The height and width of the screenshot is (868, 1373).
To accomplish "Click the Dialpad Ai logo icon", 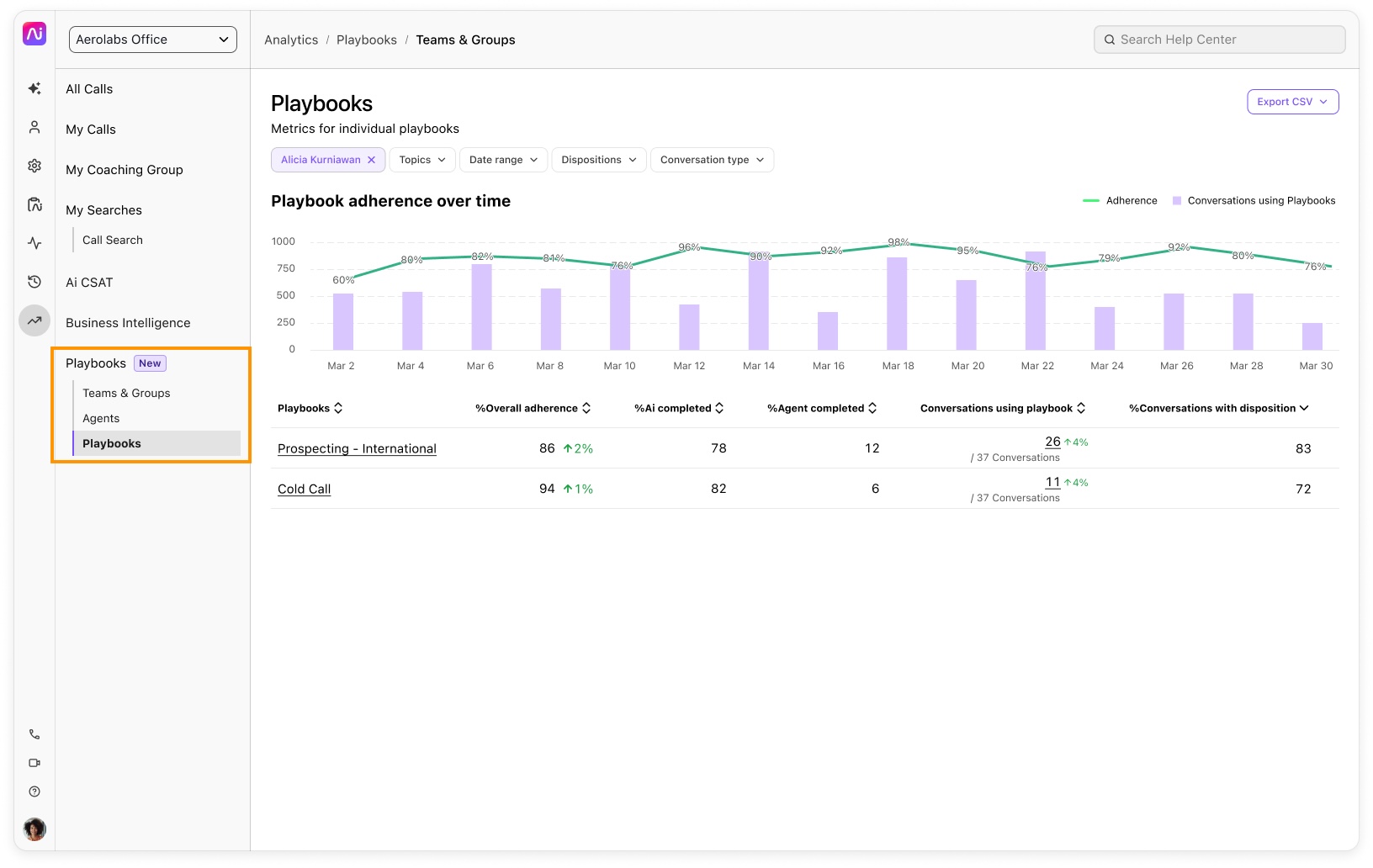I will tap(34, 34).
